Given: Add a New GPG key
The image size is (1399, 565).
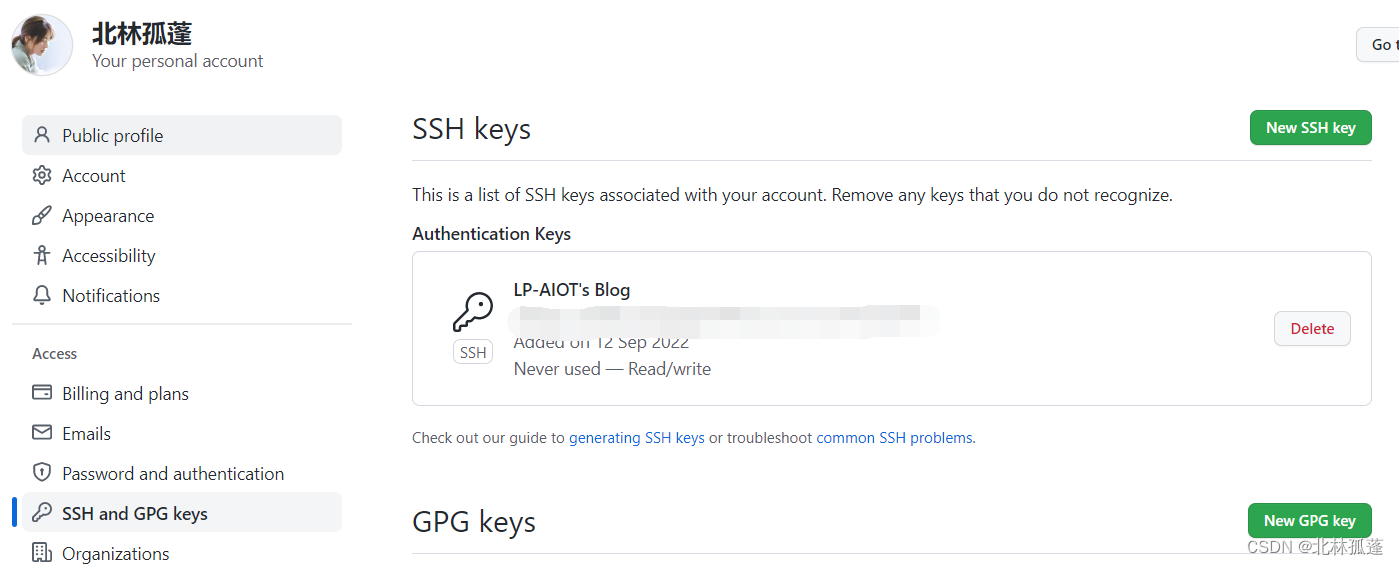Looking at the screenshot, I should pyautogui.click(x=1309, y=520).
